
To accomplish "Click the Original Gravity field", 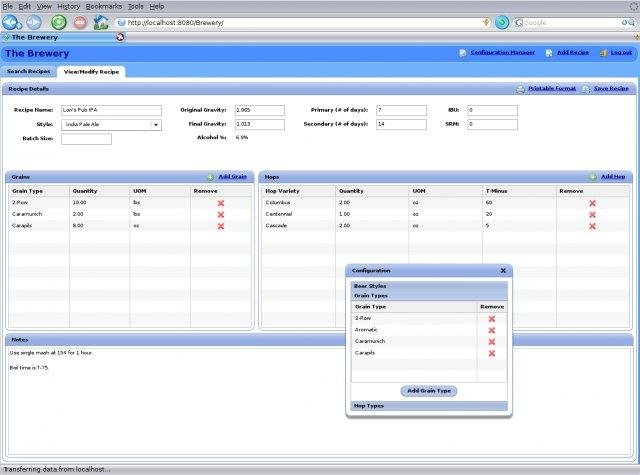I will (260, 110).
